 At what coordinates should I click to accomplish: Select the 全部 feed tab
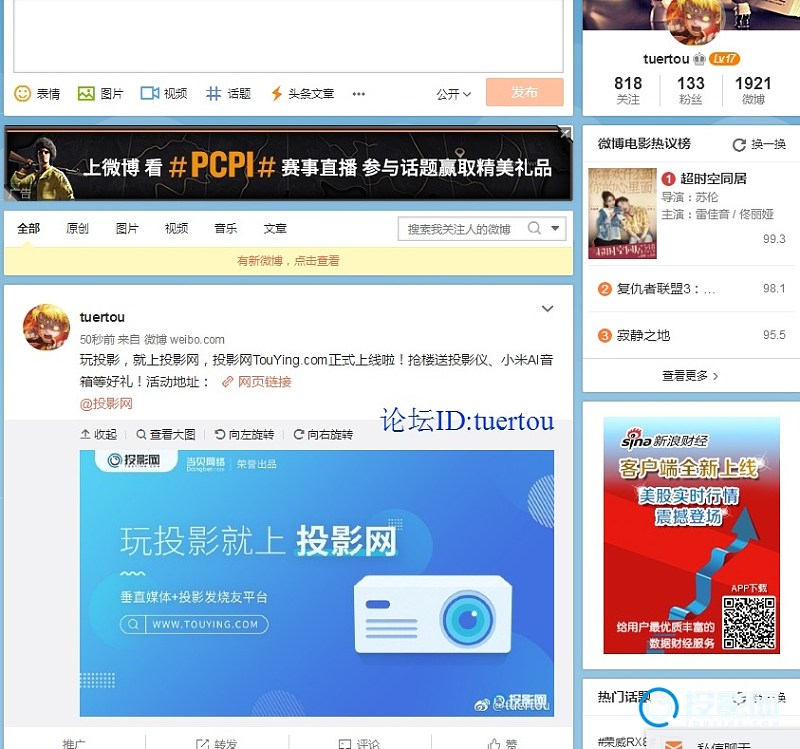[x=29, y=229]
